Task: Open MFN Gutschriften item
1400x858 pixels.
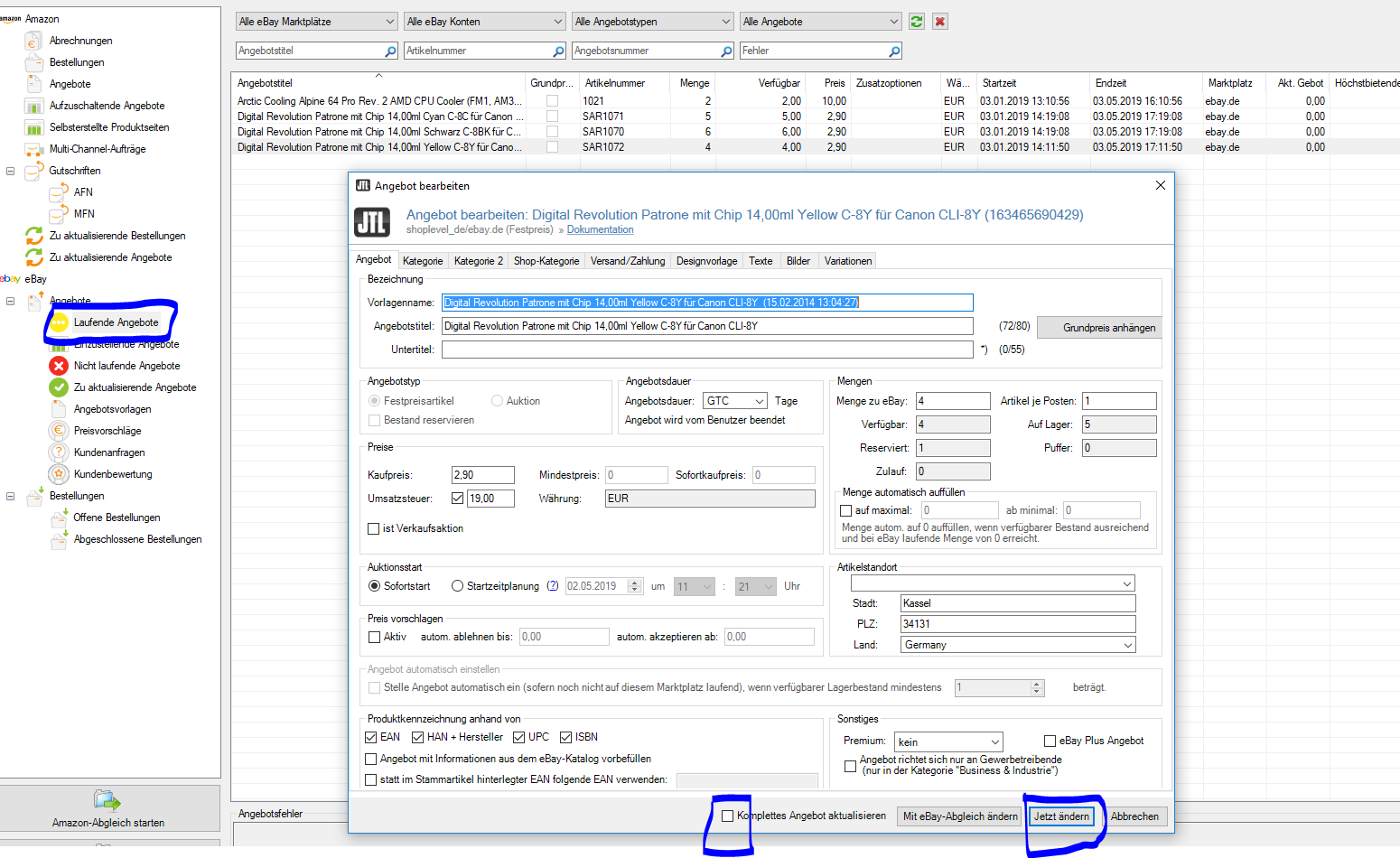Action: pos(84,214)
